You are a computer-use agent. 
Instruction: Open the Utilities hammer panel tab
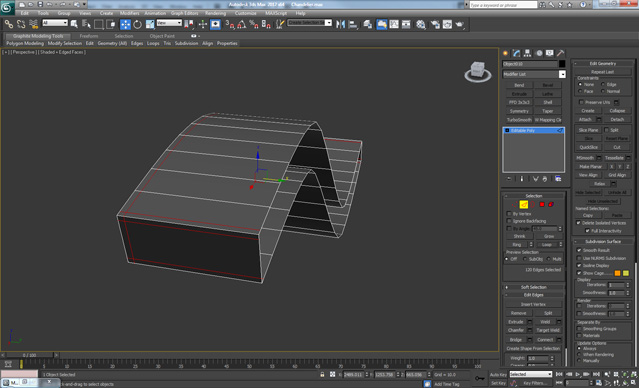(560, 53)
